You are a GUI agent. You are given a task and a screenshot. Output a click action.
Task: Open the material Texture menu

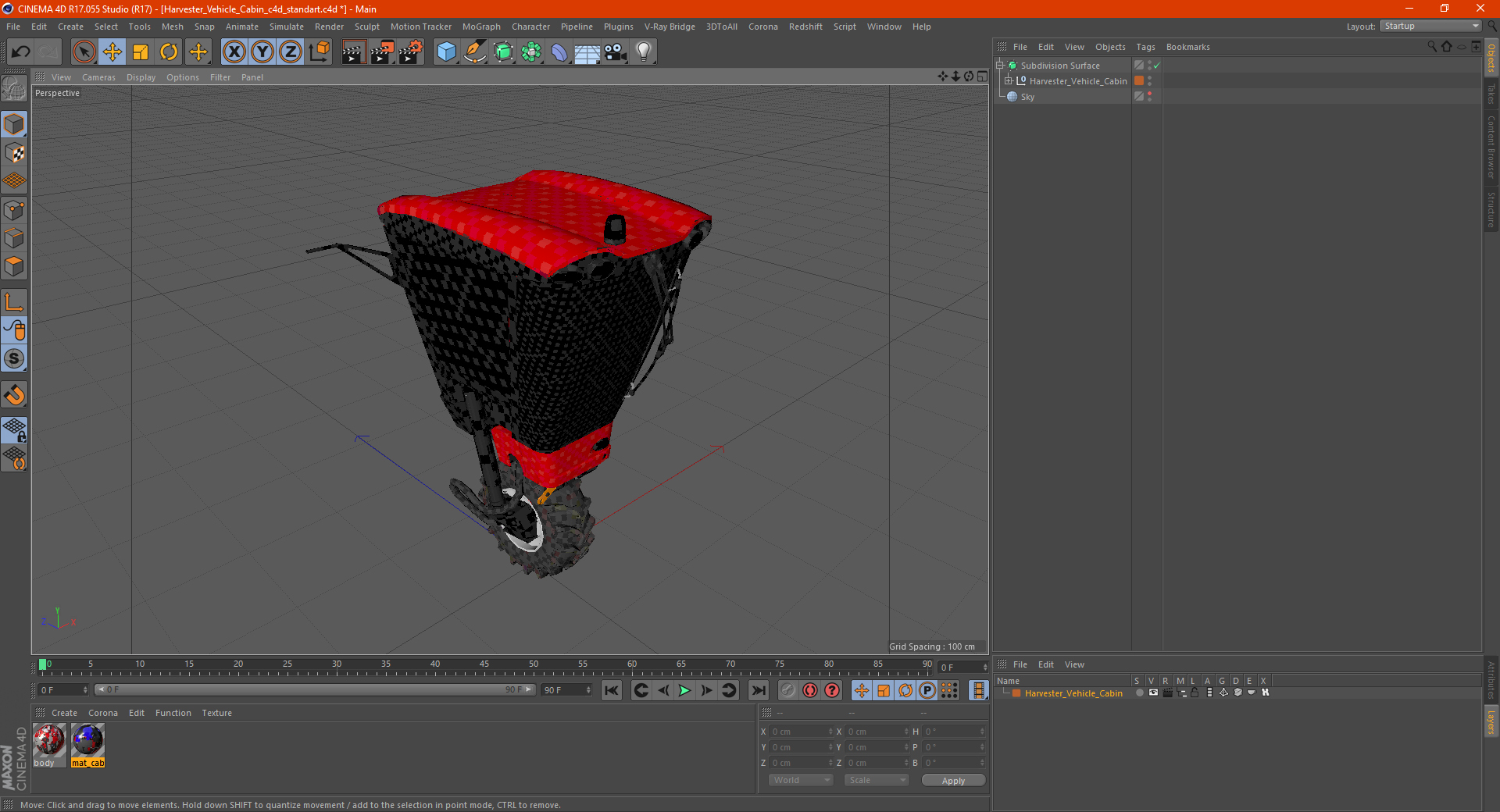216,713
